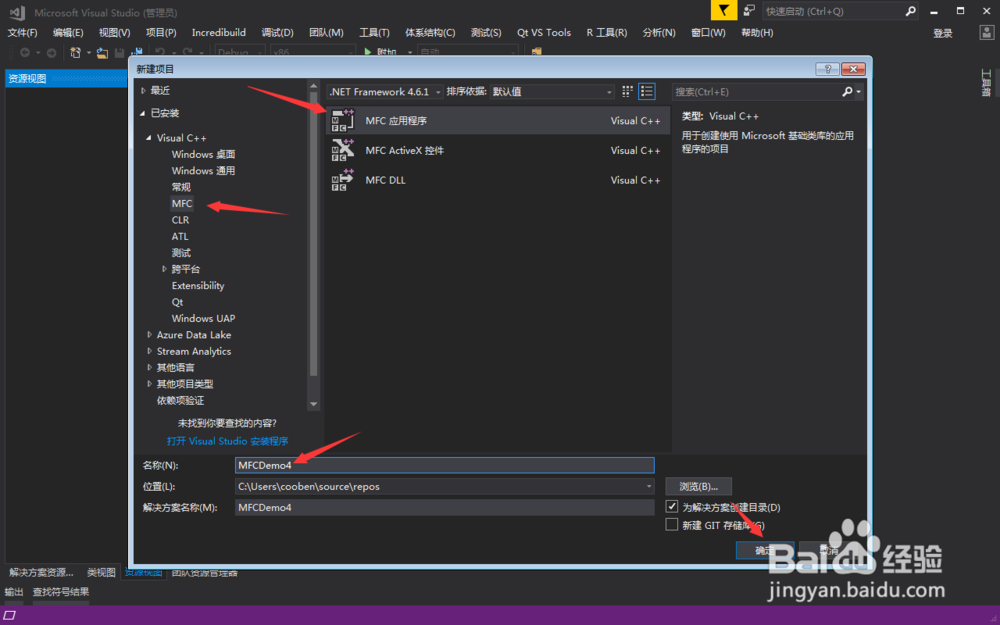Click the quick launch magnifier icon
1000x625 pixels.
[x=910, y=11]
